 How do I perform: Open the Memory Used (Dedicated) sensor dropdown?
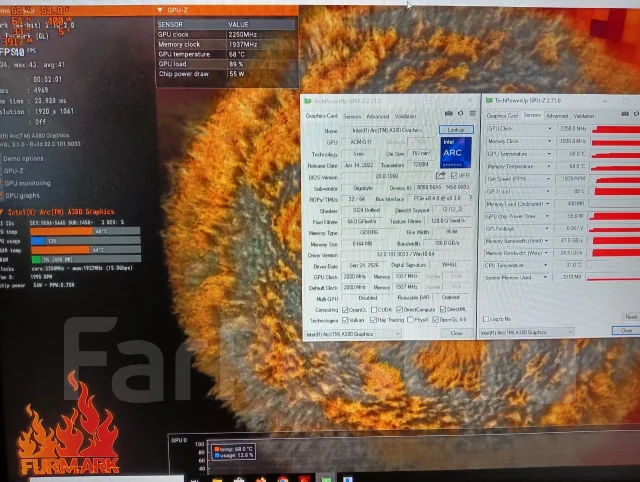click(548, 203)
